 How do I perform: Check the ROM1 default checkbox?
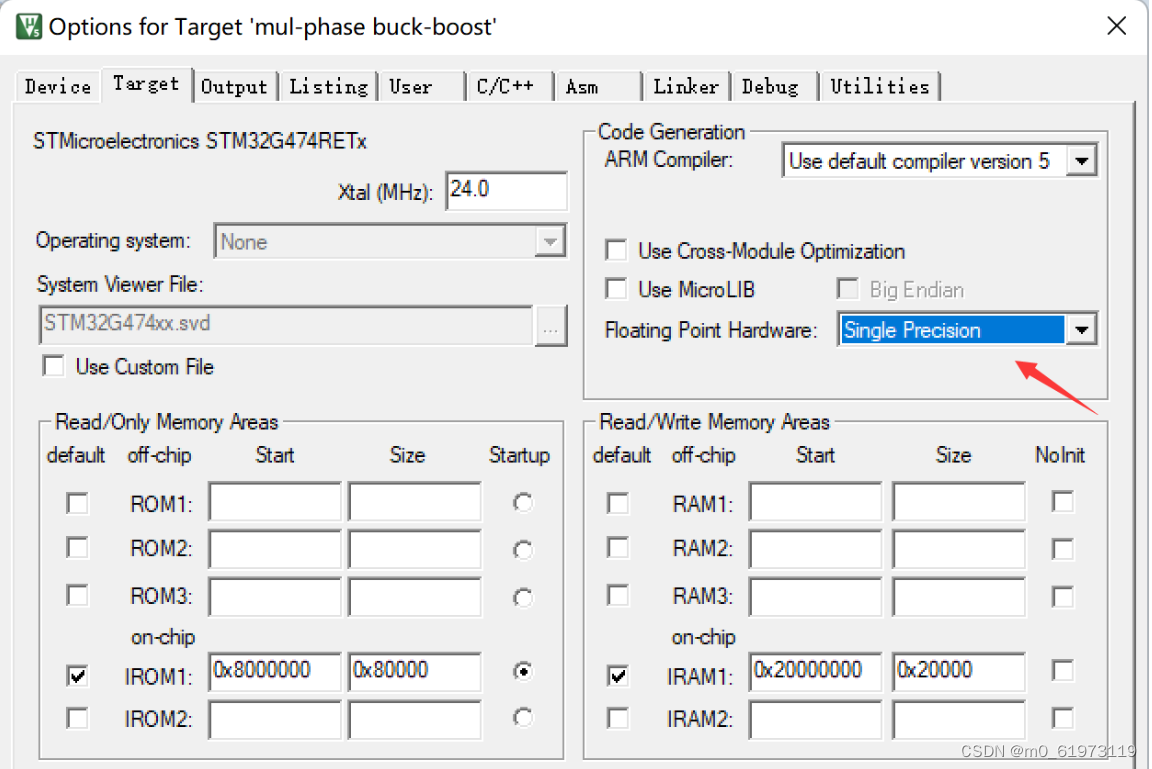77,503
